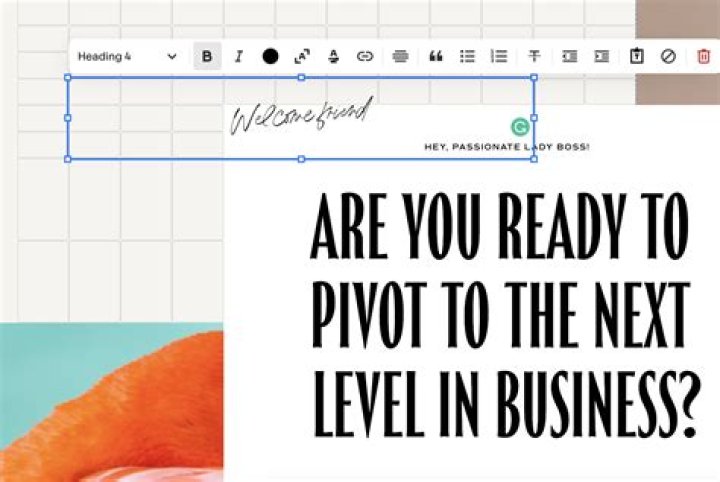
Task: Apply blockquote formatting
Action: (435, 57)
